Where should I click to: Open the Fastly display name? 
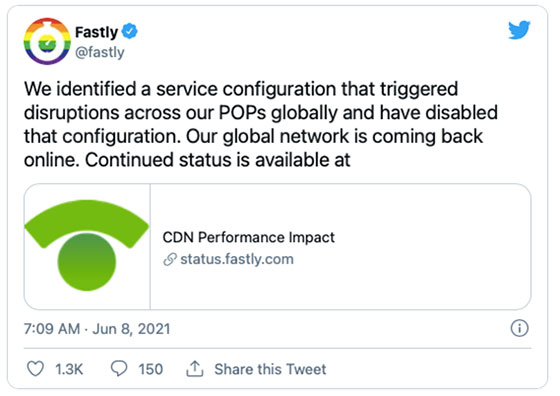tap(96, 32)
